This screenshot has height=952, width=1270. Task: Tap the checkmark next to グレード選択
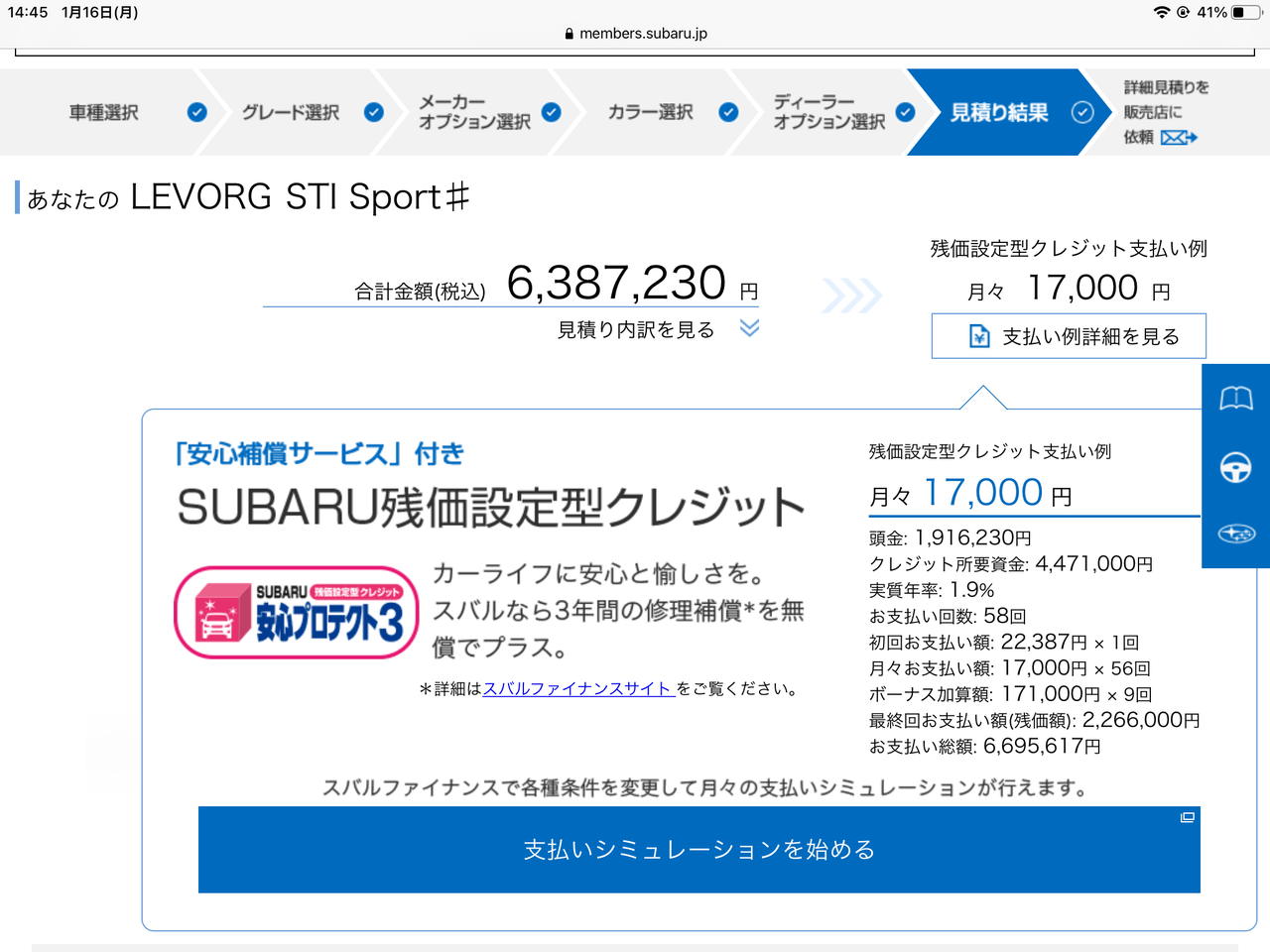(374, 112)
